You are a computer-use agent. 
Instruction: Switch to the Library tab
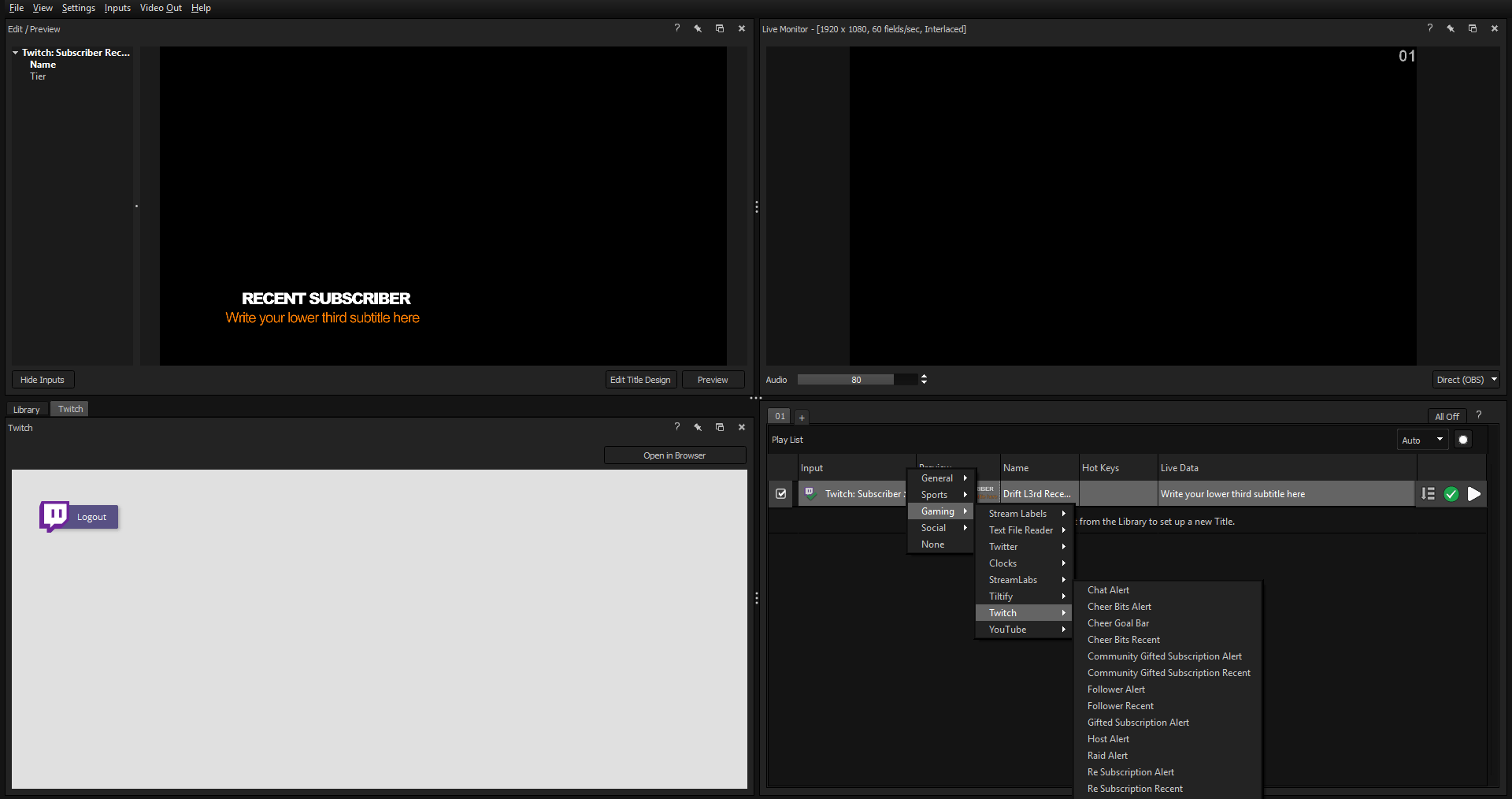point(26,410)
